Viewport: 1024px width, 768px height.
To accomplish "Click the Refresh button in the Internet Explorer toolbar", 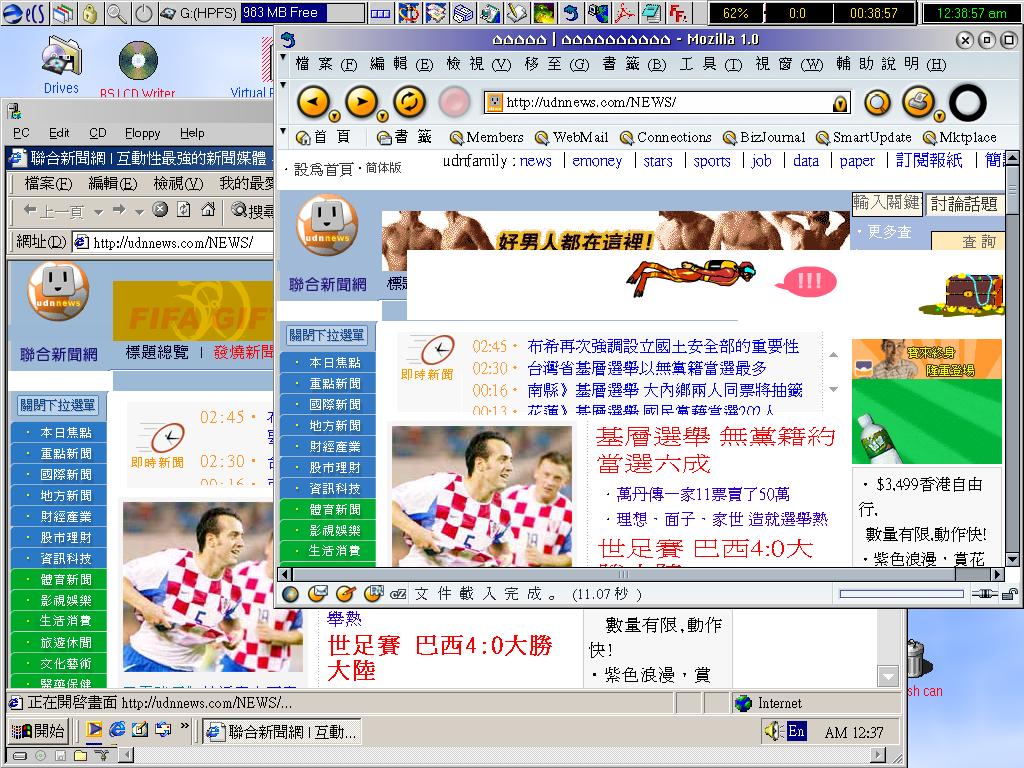I will [x=184, y=210].
